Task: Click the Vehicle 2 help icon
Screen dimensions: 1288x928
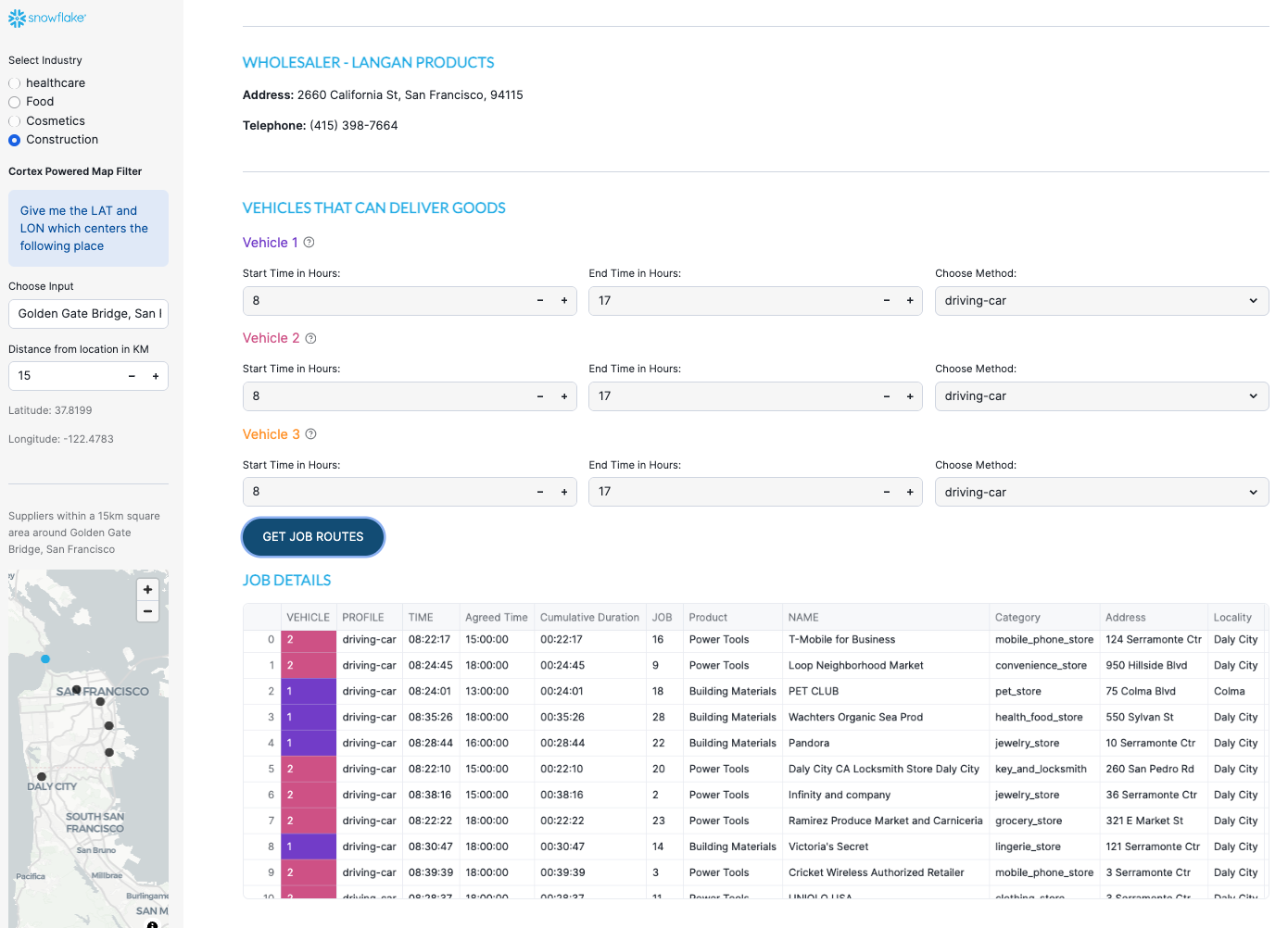Action: click(311, 339)
